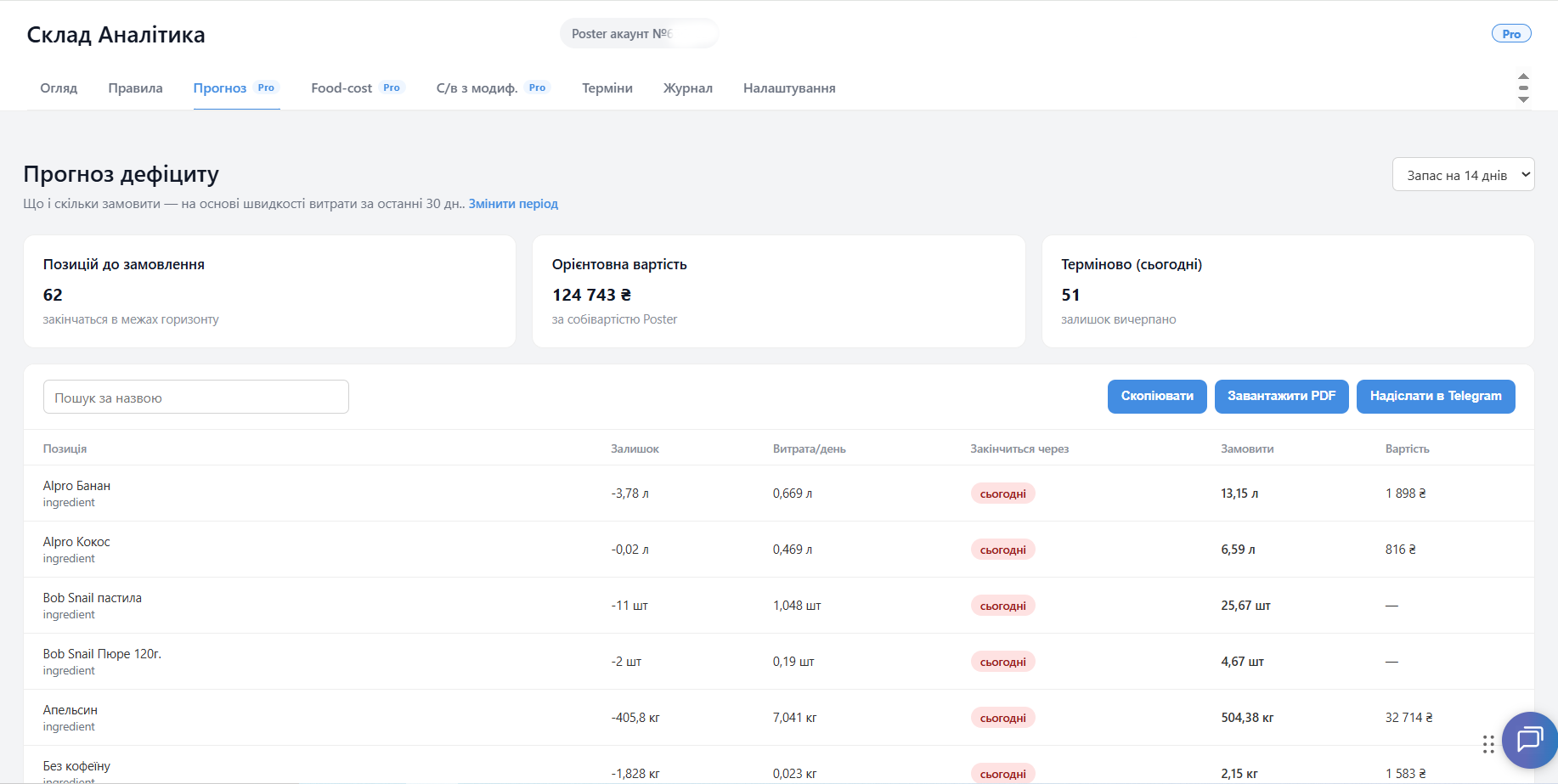The width and height of the screenshot is (1558, 784).
Task: Switch to the Правила tab
Action: click(x=135, y=88)
